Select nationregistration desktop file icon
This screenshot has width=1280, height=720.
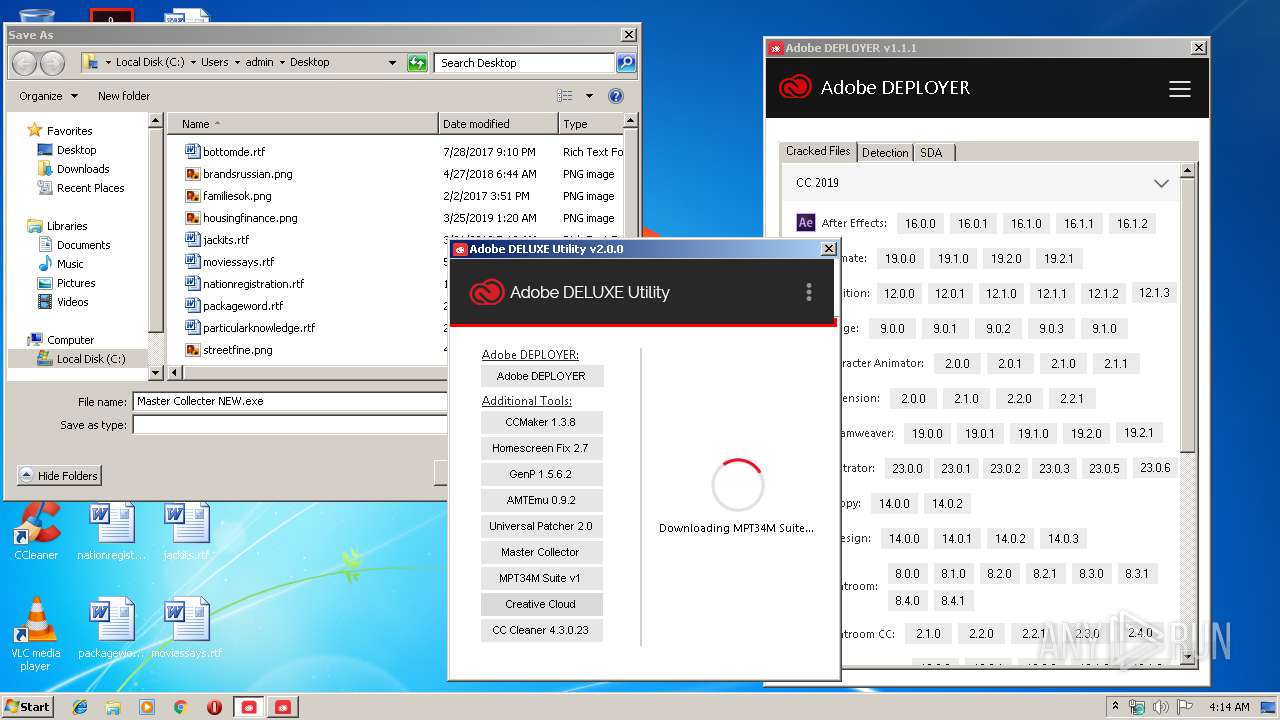111,530
